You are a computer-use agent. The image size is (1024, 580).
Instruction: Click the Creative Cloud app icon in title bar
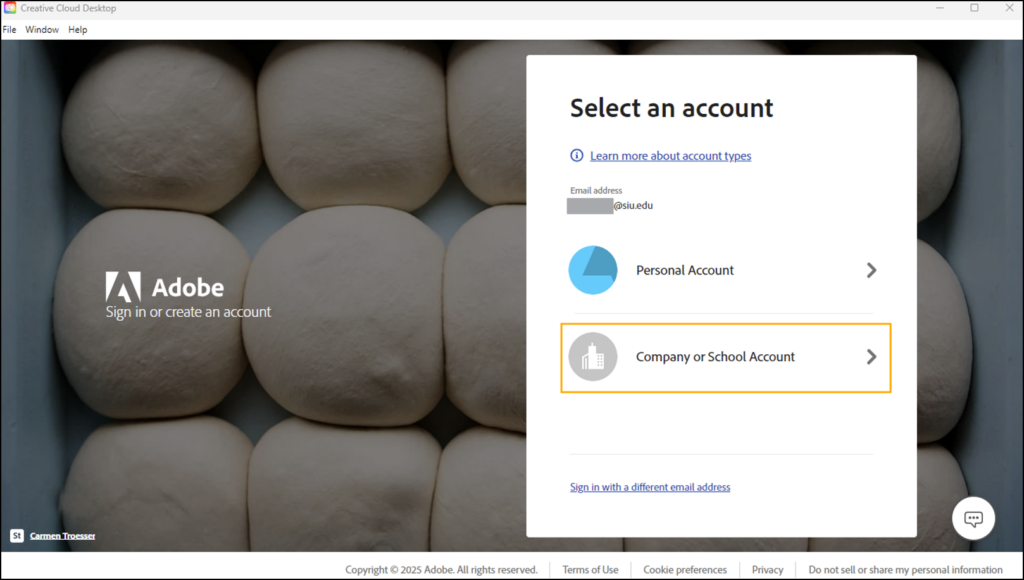pyautogui.click(x=10, y=8)
